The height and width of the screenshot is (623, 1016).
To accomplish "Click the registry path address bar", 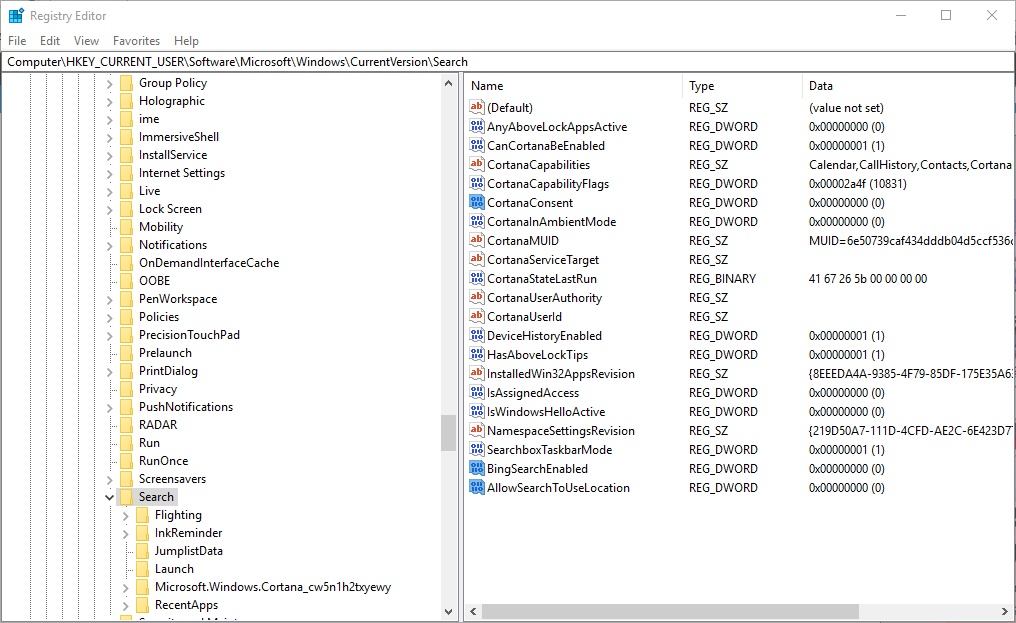I will click(507, 62).
